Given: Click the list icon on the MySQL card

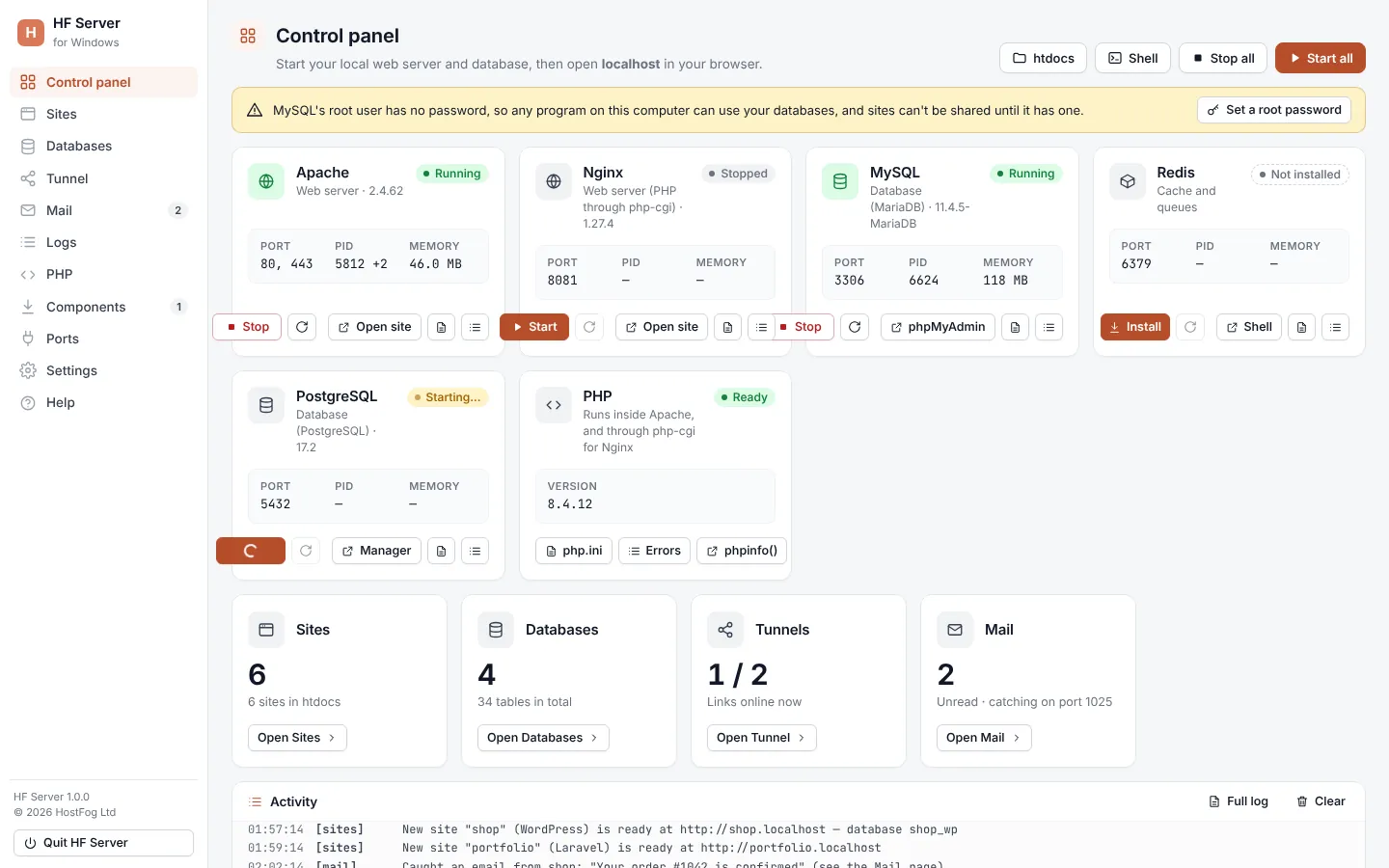Looking at the screenshot, I should (x=1049, y=327).
